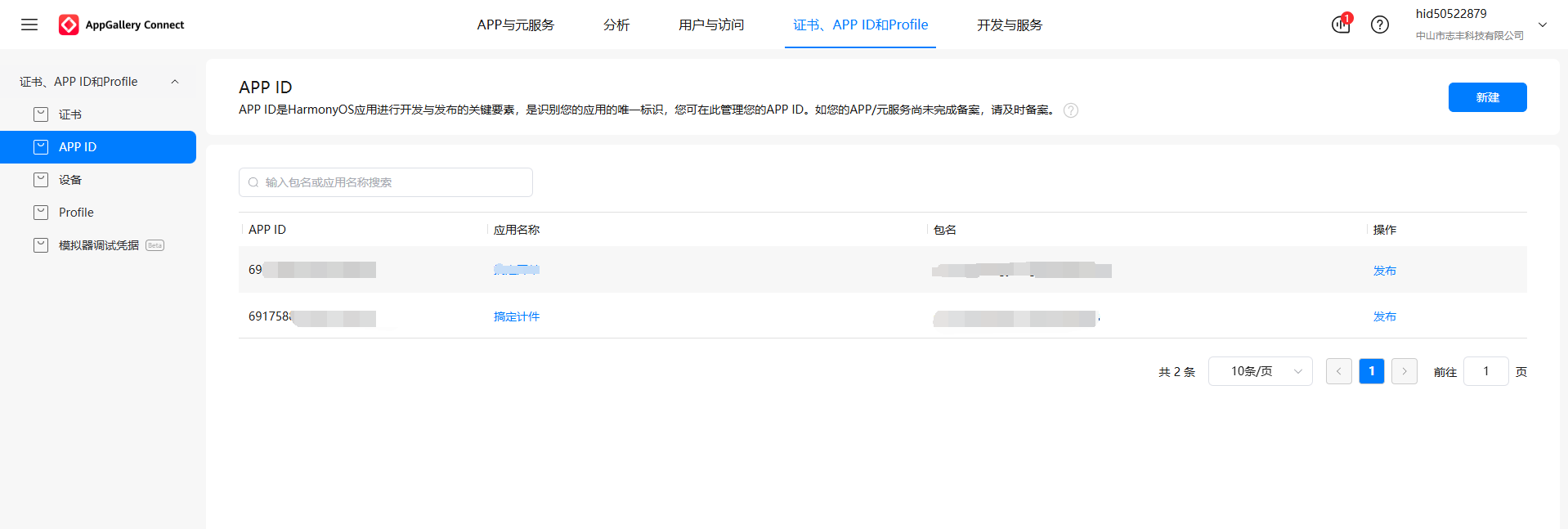The width and height of the screenshot is (1568, 529).
Task: Click the APP ID column header
Action: (267, 230)
